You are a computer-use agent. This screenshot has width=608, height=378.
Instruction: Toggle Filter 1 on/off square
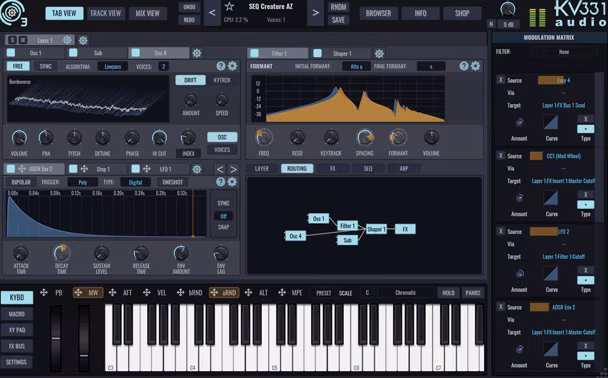click(254, 53)
